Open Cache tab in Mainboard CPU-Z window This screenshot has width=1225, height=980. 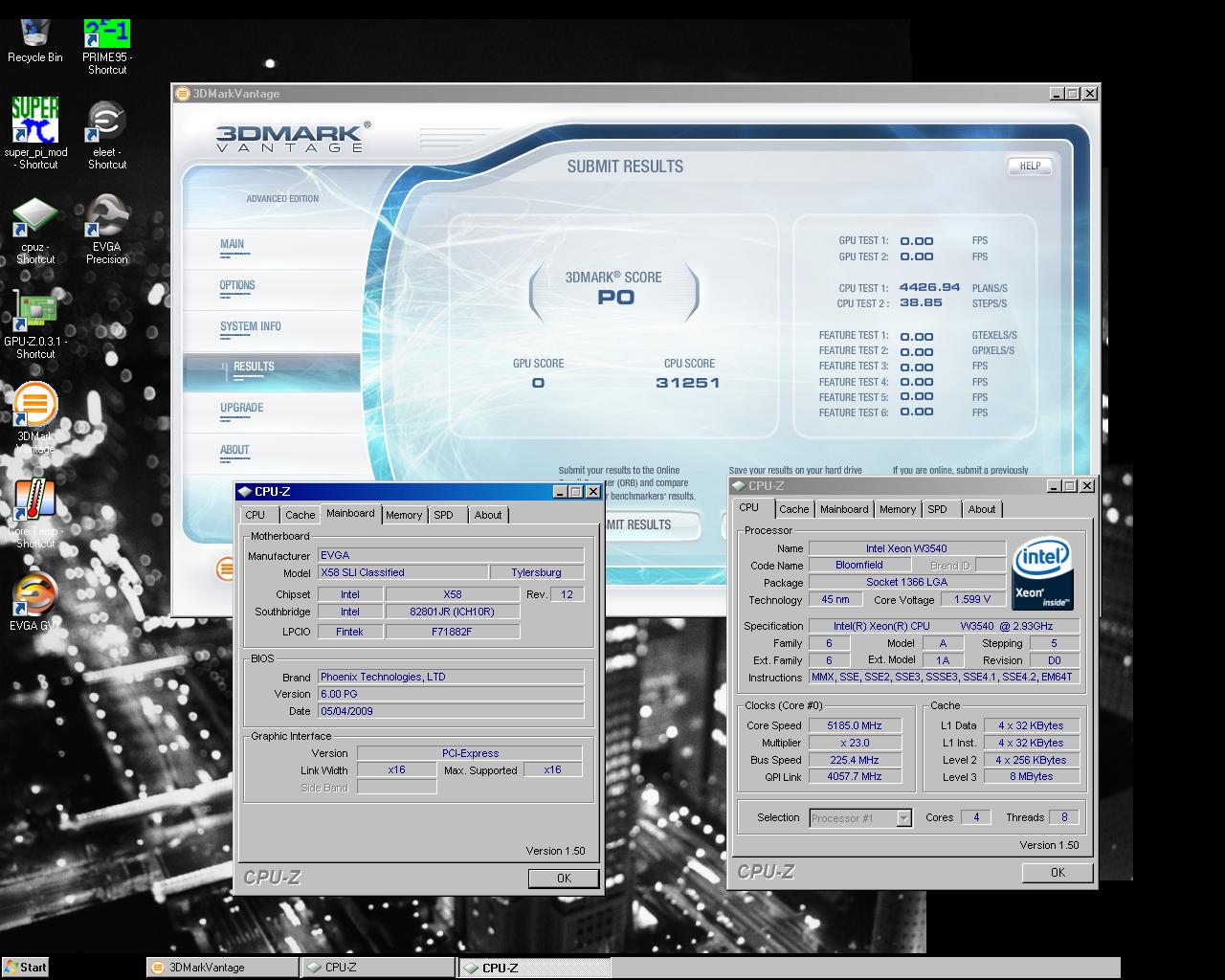[x=300, y=515]
